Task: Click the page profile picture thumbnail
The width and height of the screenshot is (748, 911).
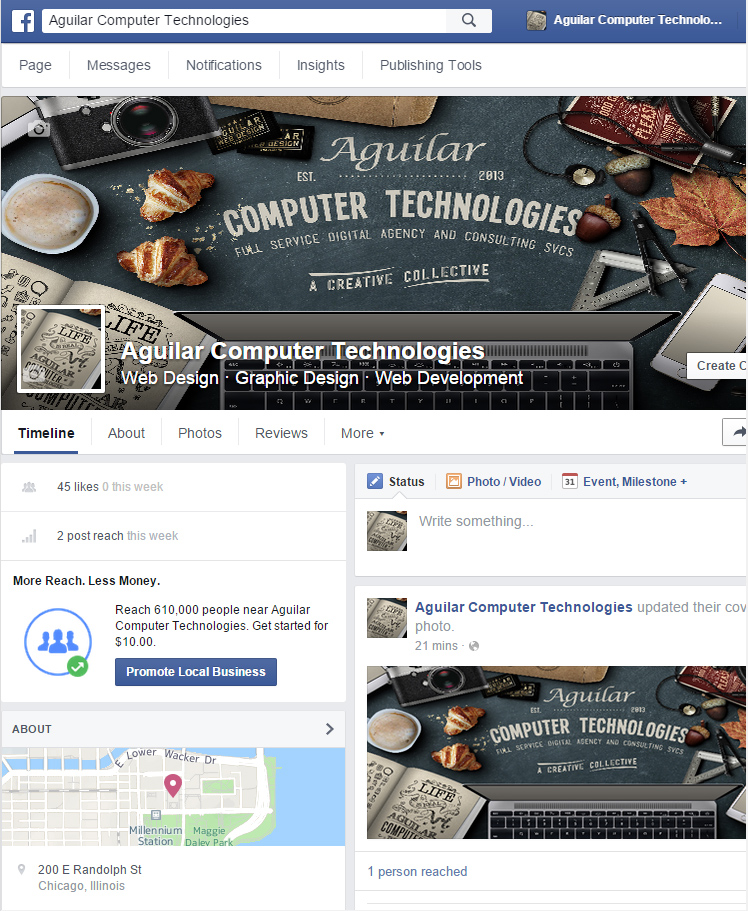Action: 61,349
